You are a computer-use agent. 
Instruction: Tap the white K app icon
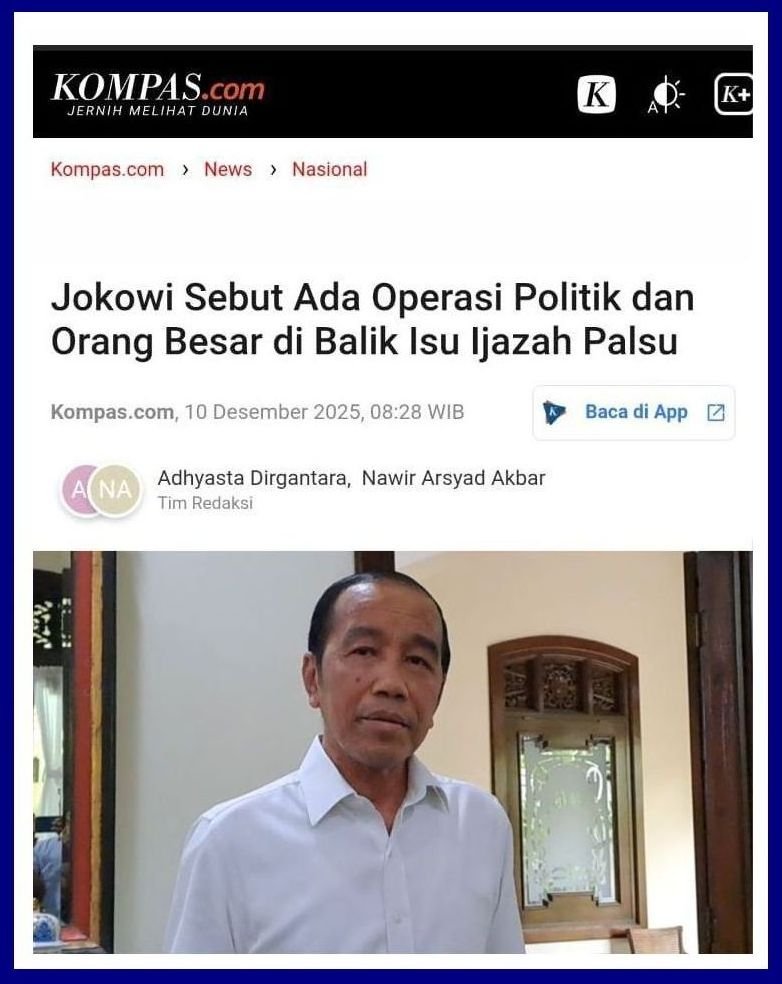tap(596, 95)
